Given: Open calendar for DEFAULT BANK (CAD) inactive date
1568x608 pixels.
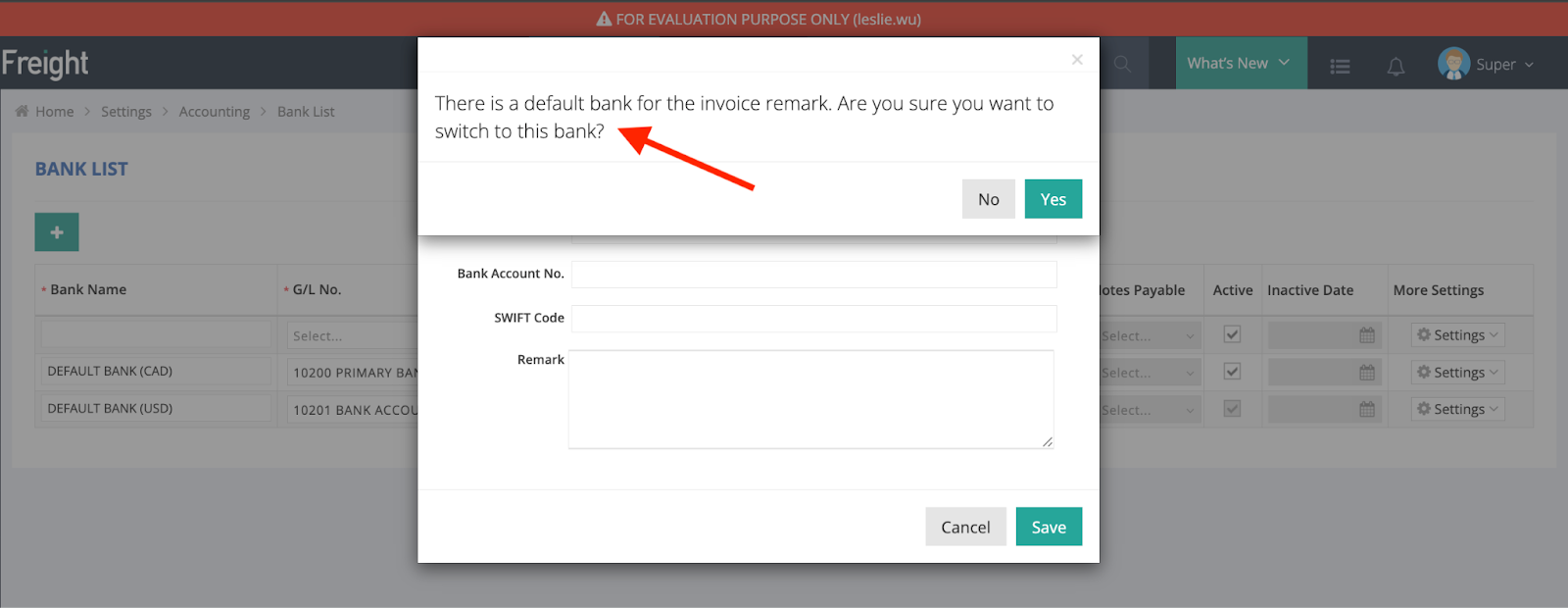Looking at the screenshot, I should click(1367, 373).
